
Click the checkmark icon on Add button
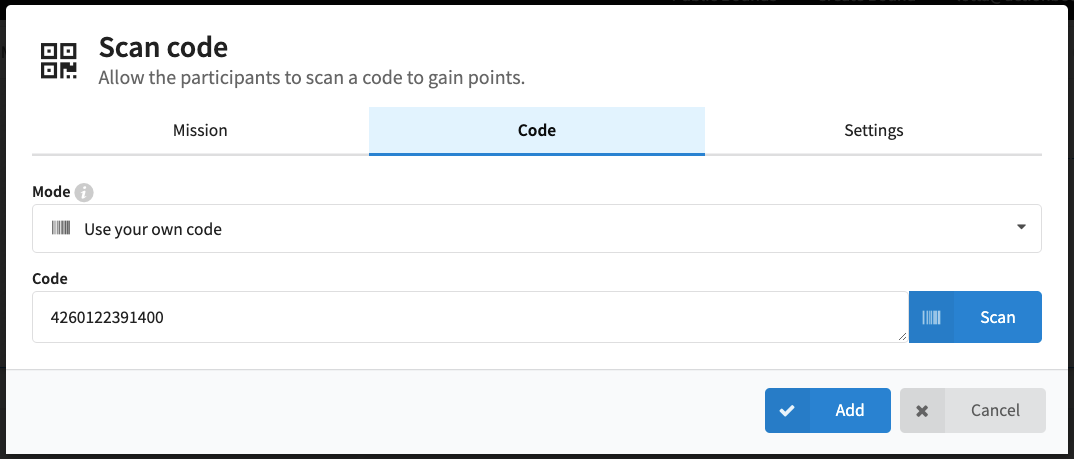tap(787, 410)
